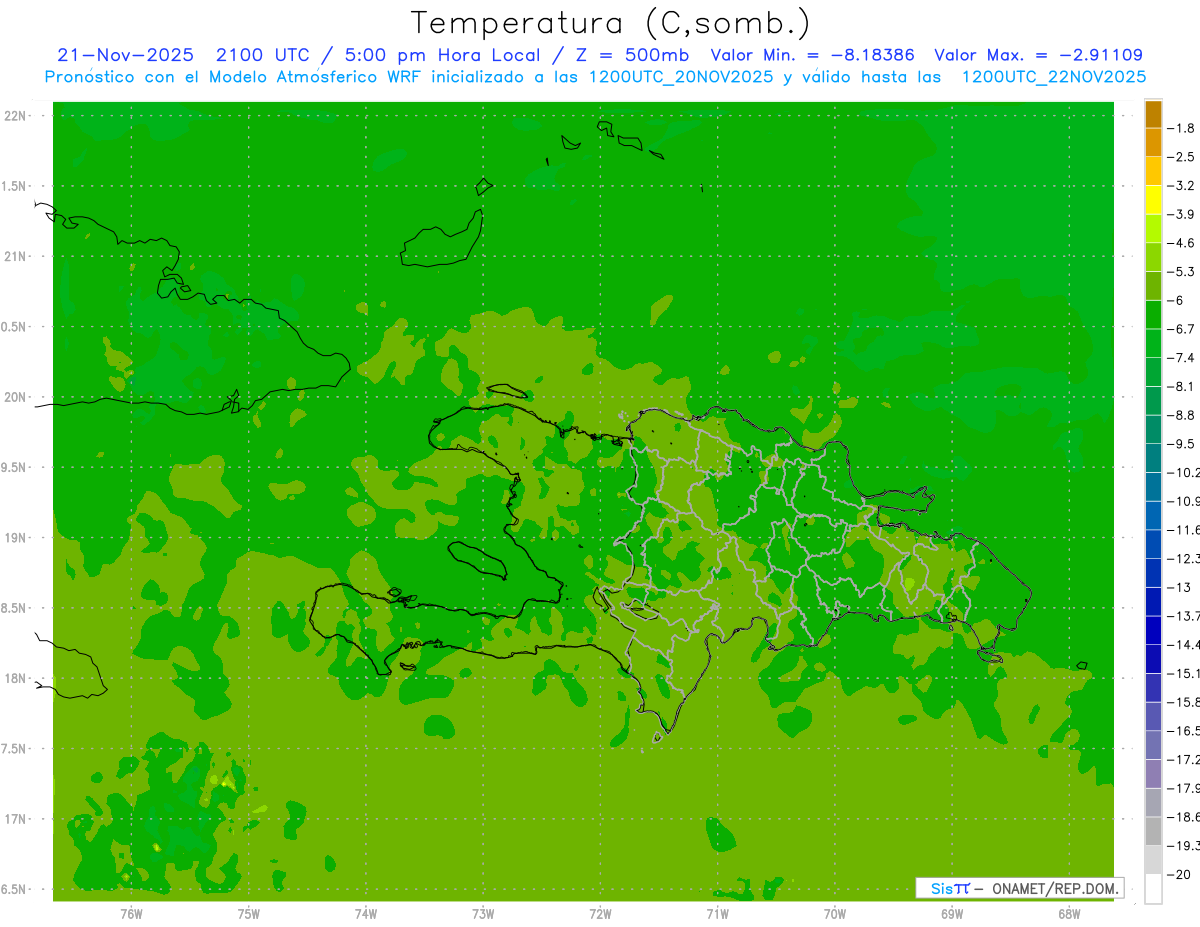Click the teal swatch below the -9.5 label
Viewport: 1200px width, 927px height.
(x=1153, y=457)
